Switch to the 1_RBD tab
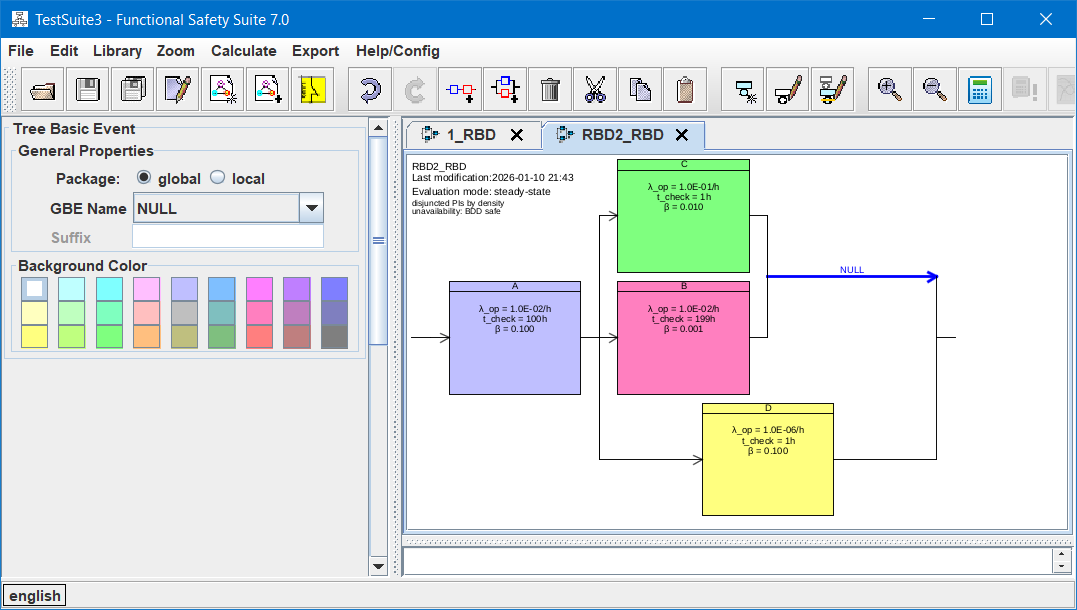1077x610 pixels. tap(471, 135)
